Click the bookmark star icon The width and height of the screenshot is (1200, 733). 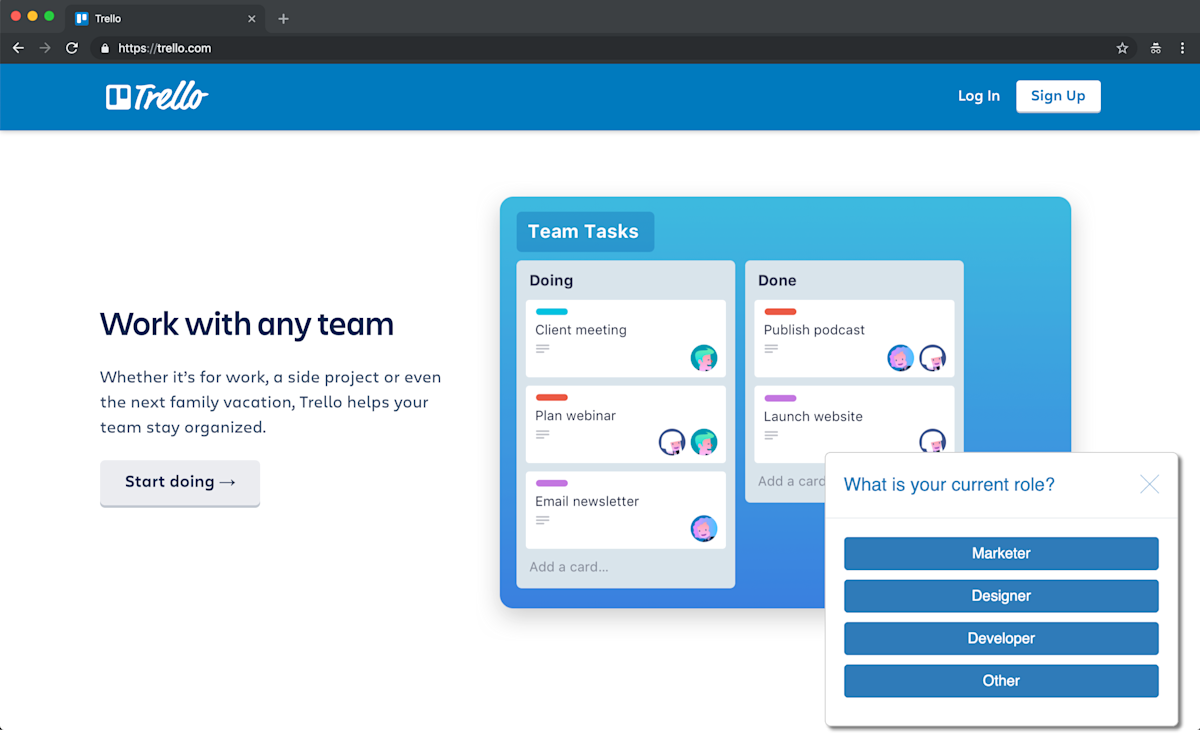(1121, 47)
